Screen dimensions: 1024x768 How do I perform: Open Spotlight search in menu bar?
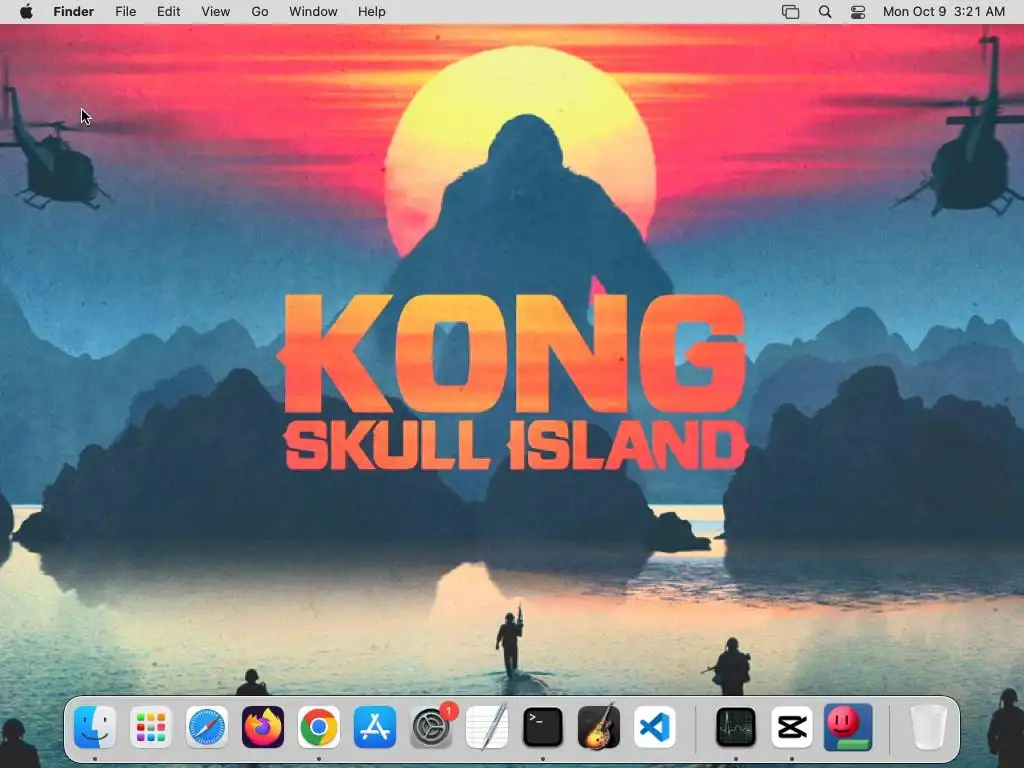[825, 12]
